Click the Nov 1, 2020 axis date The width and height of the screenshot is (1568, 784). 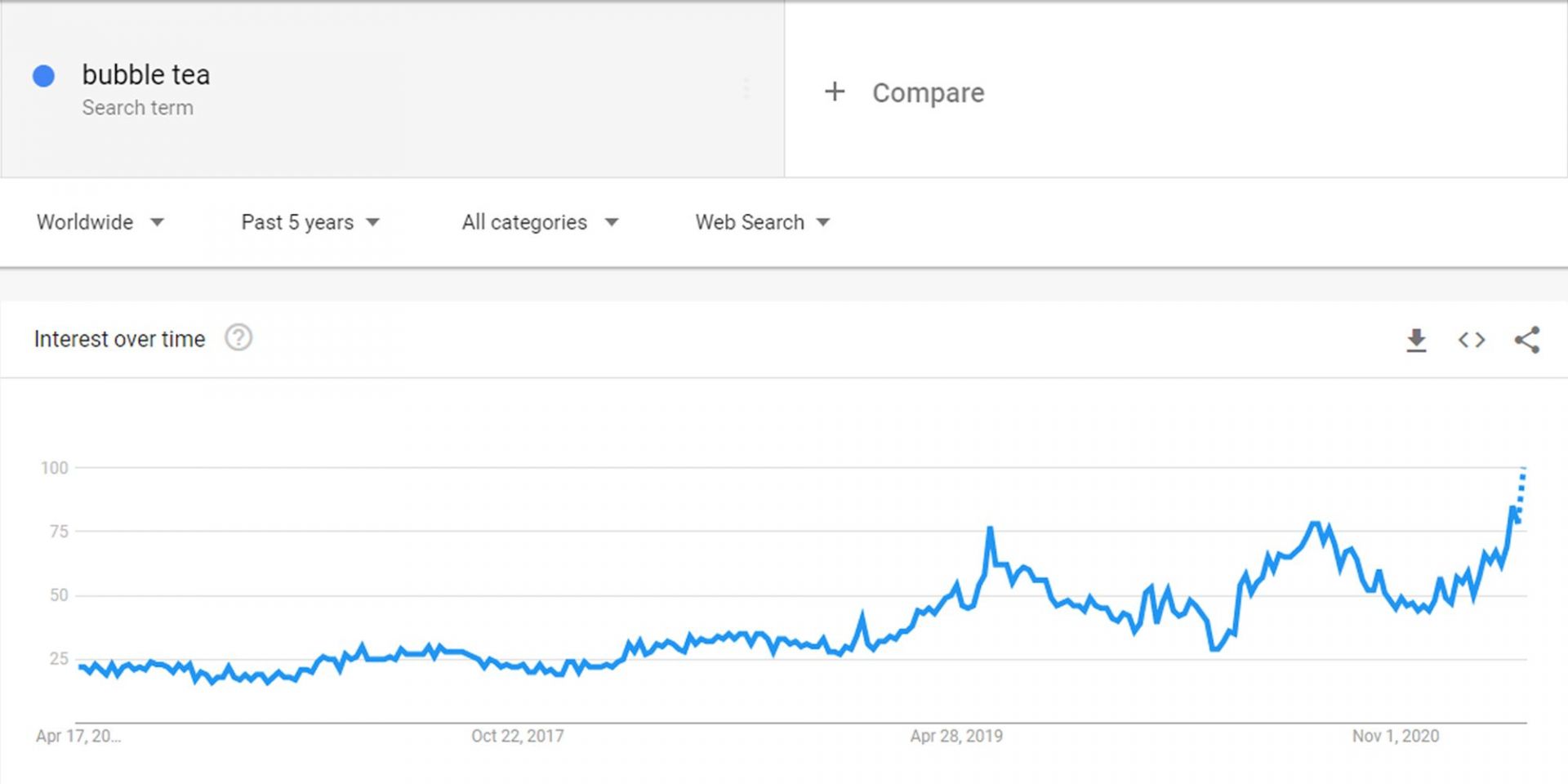coord(1395,736)
